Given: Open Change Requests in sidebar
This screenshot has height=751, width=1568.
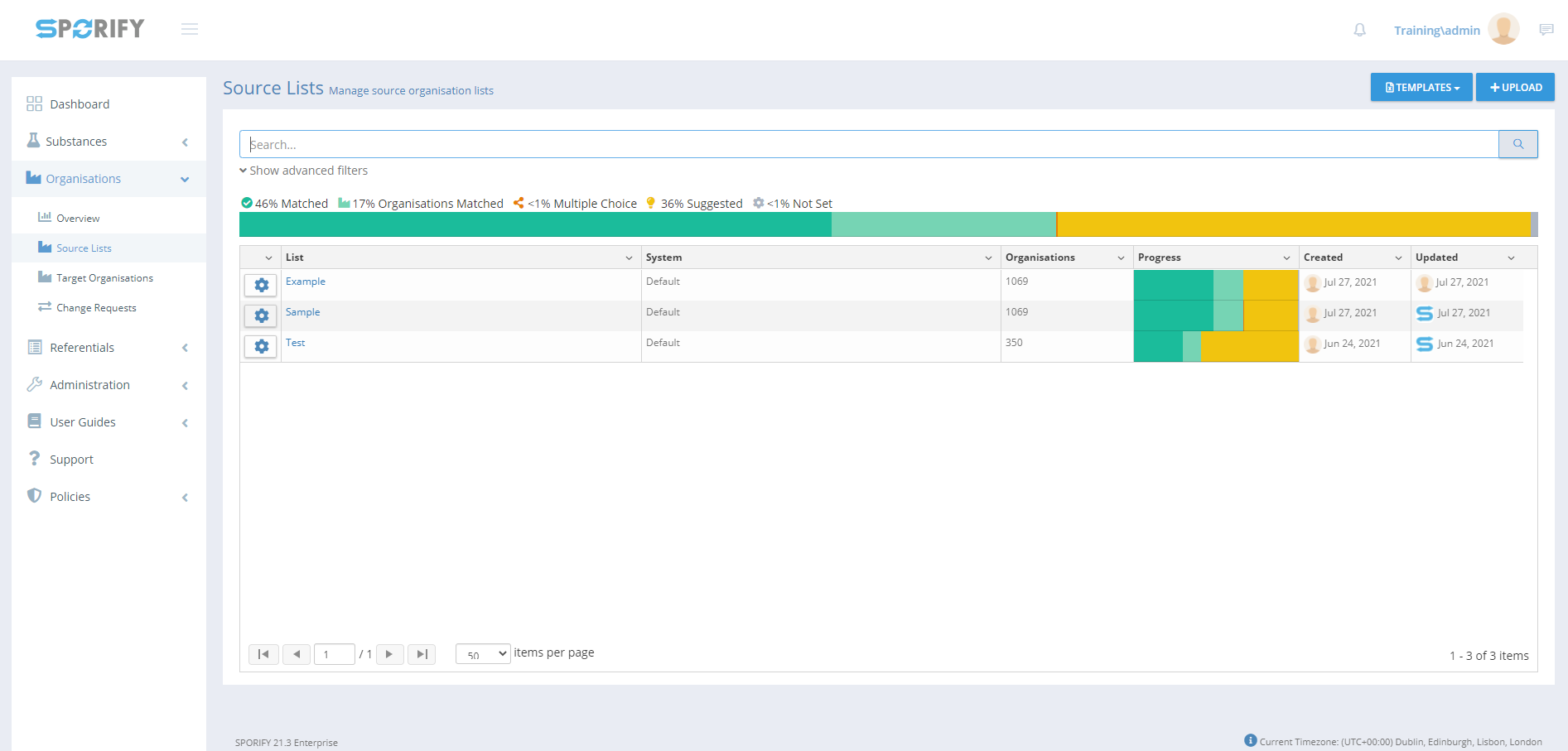Looking at the screenshot, I should click(96, 308).
